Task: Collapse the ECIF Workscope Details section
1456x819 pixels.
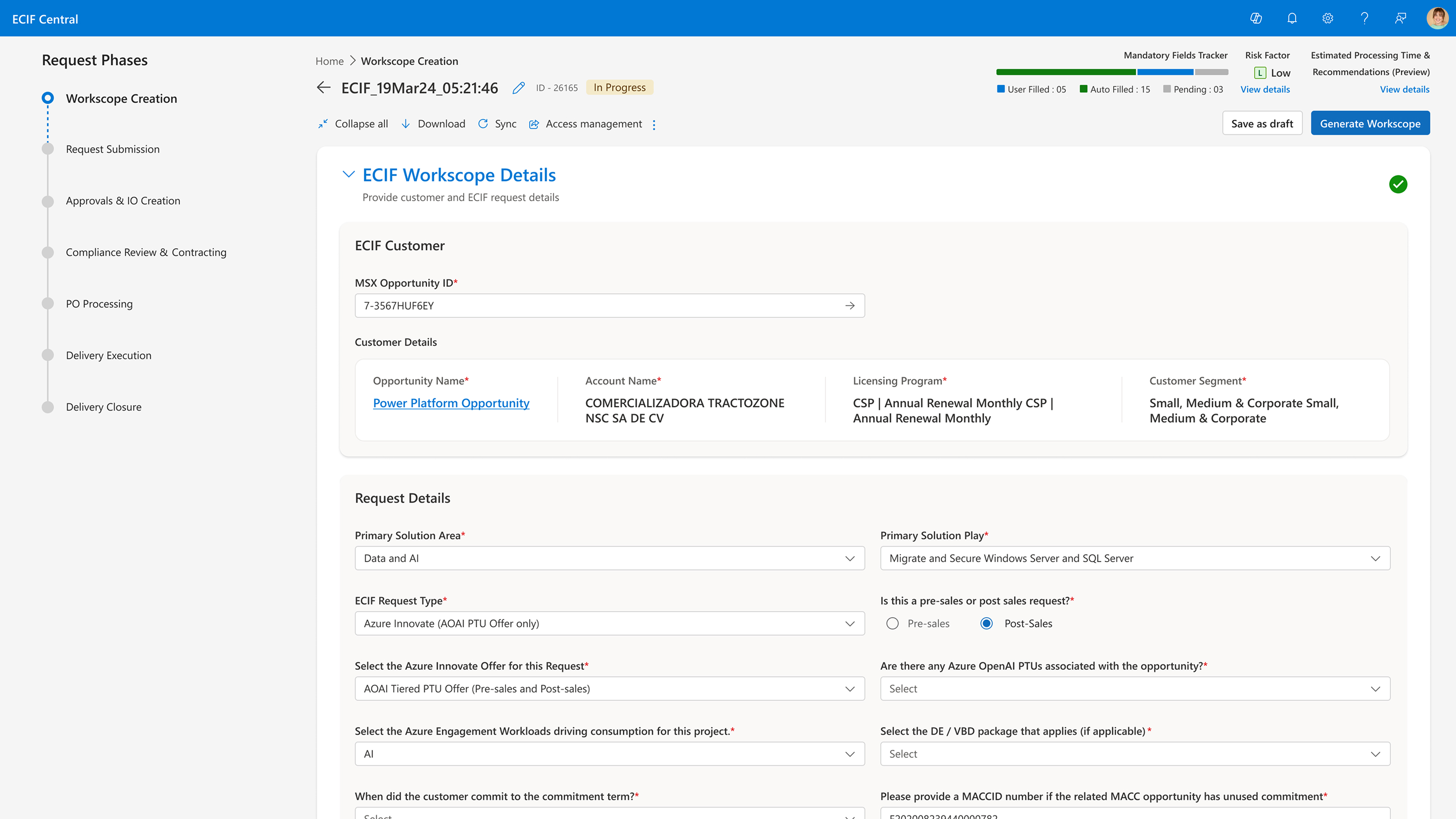Action: 349,174
